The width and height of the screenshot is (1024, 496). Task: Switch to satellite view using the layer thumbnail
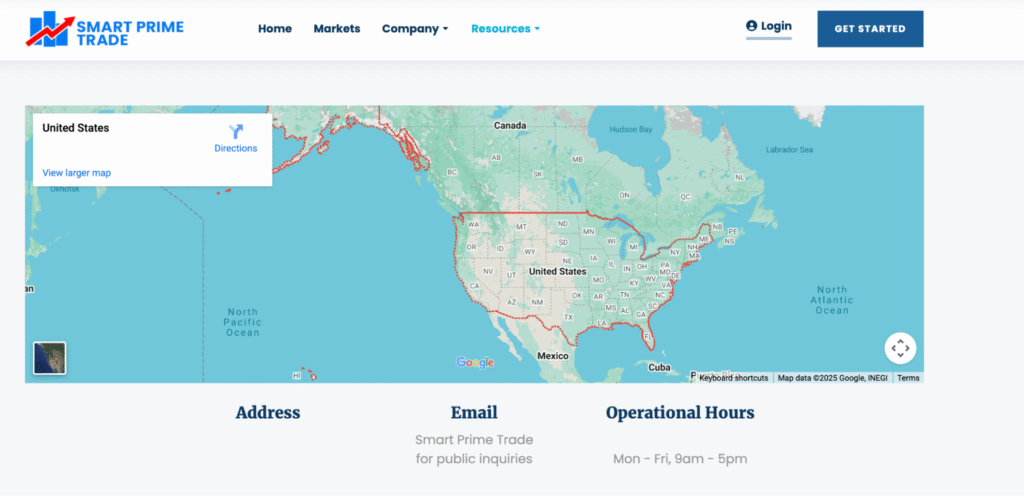click(50, 358)
